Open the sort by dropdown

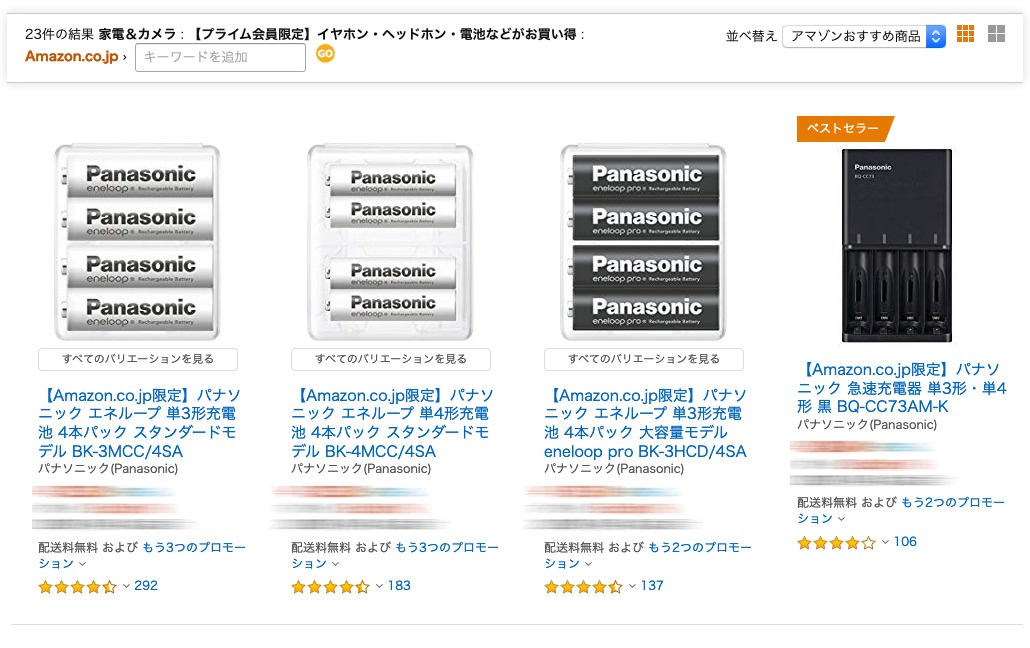(863, 36)
